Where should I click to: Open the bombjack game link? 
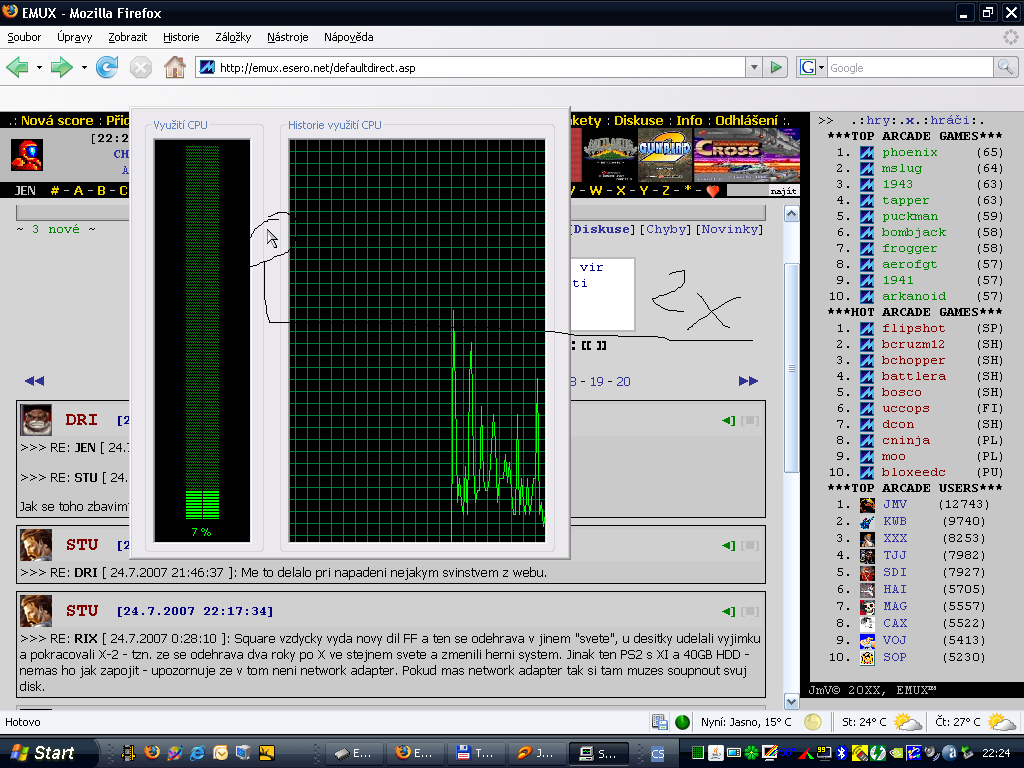point(914,232)
